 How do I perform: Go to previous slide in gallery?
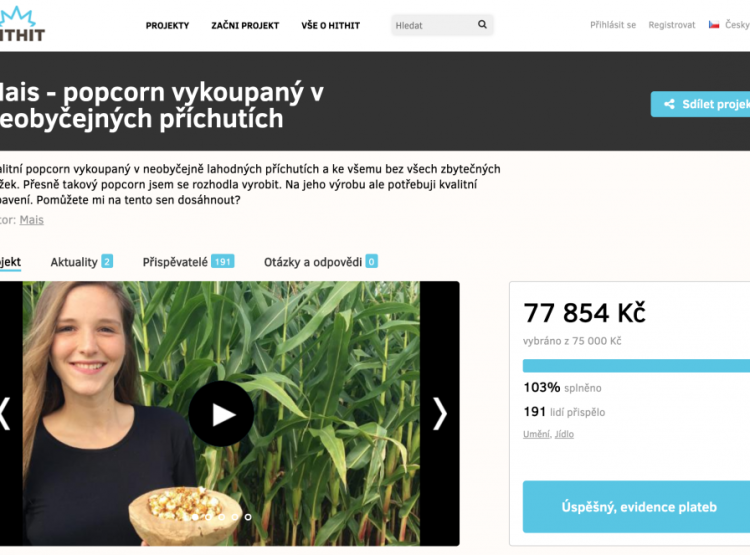(5, 414)
